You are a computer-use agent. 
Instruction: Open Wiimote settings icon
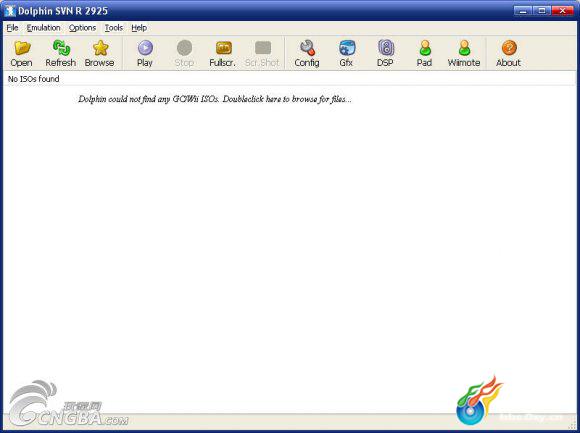point(464,54)
